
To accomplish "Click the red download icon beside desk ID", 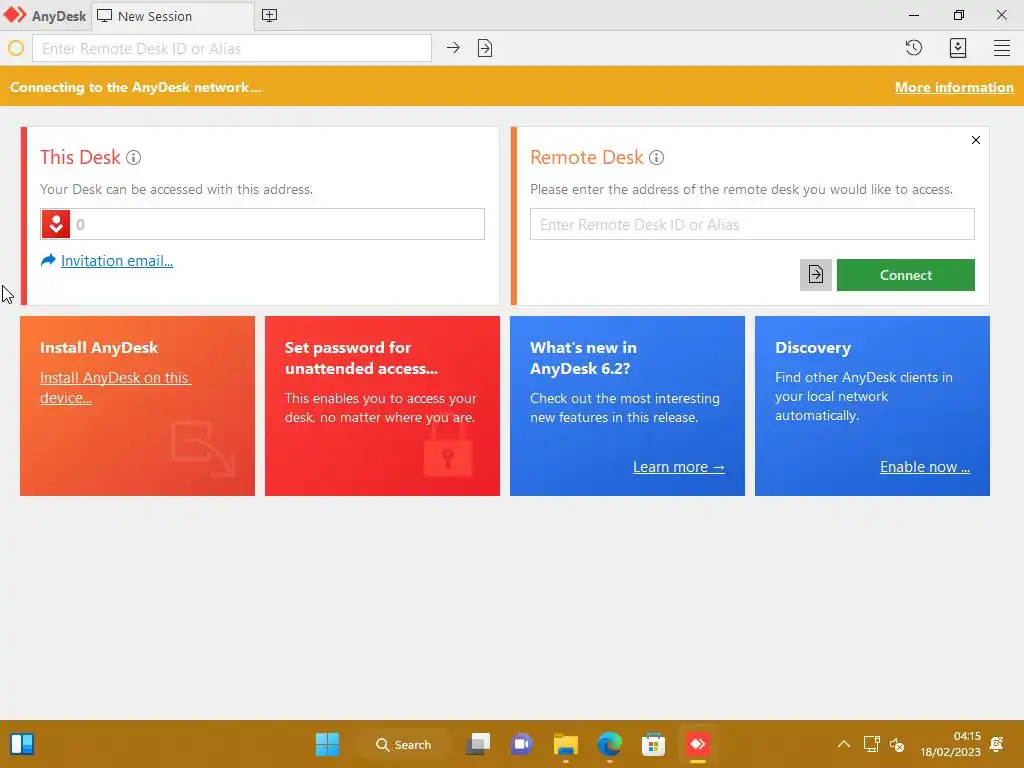I will tap(56, 224).
